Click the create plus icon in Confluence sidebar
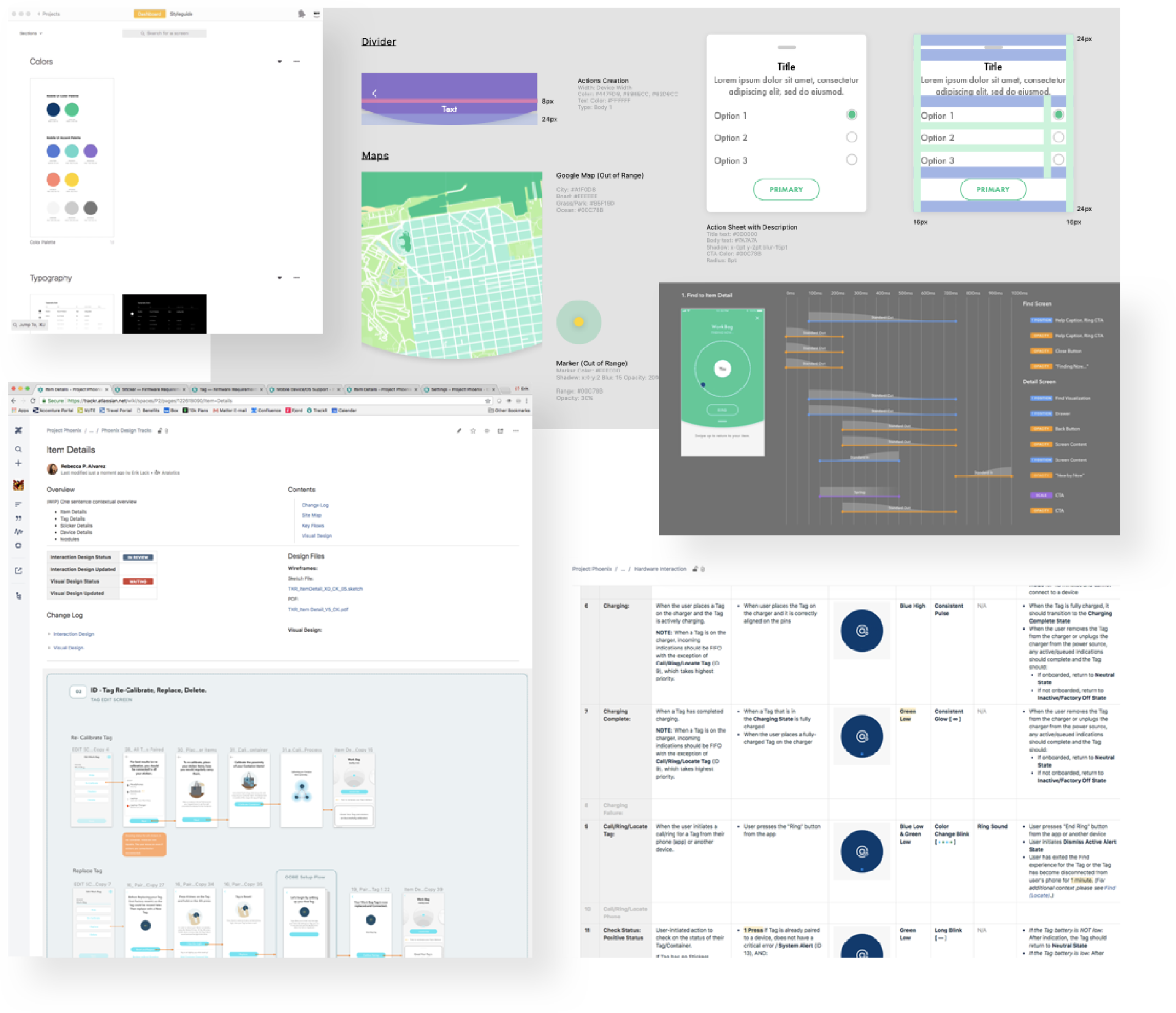The image size is (1176, 1013). [18, 463]
